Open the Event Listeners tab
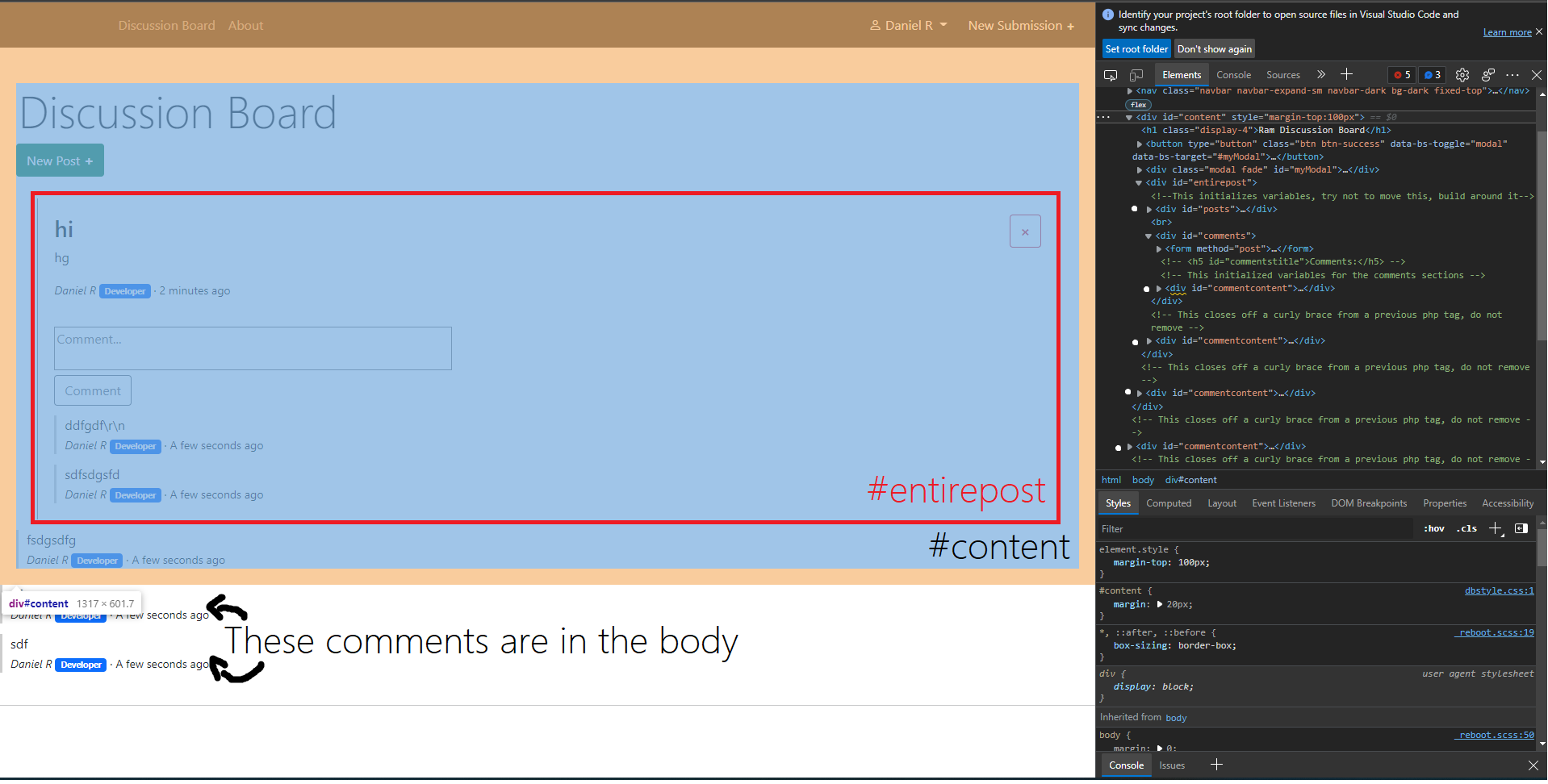The image size is (1548, 784). [x=1284, y=503]
